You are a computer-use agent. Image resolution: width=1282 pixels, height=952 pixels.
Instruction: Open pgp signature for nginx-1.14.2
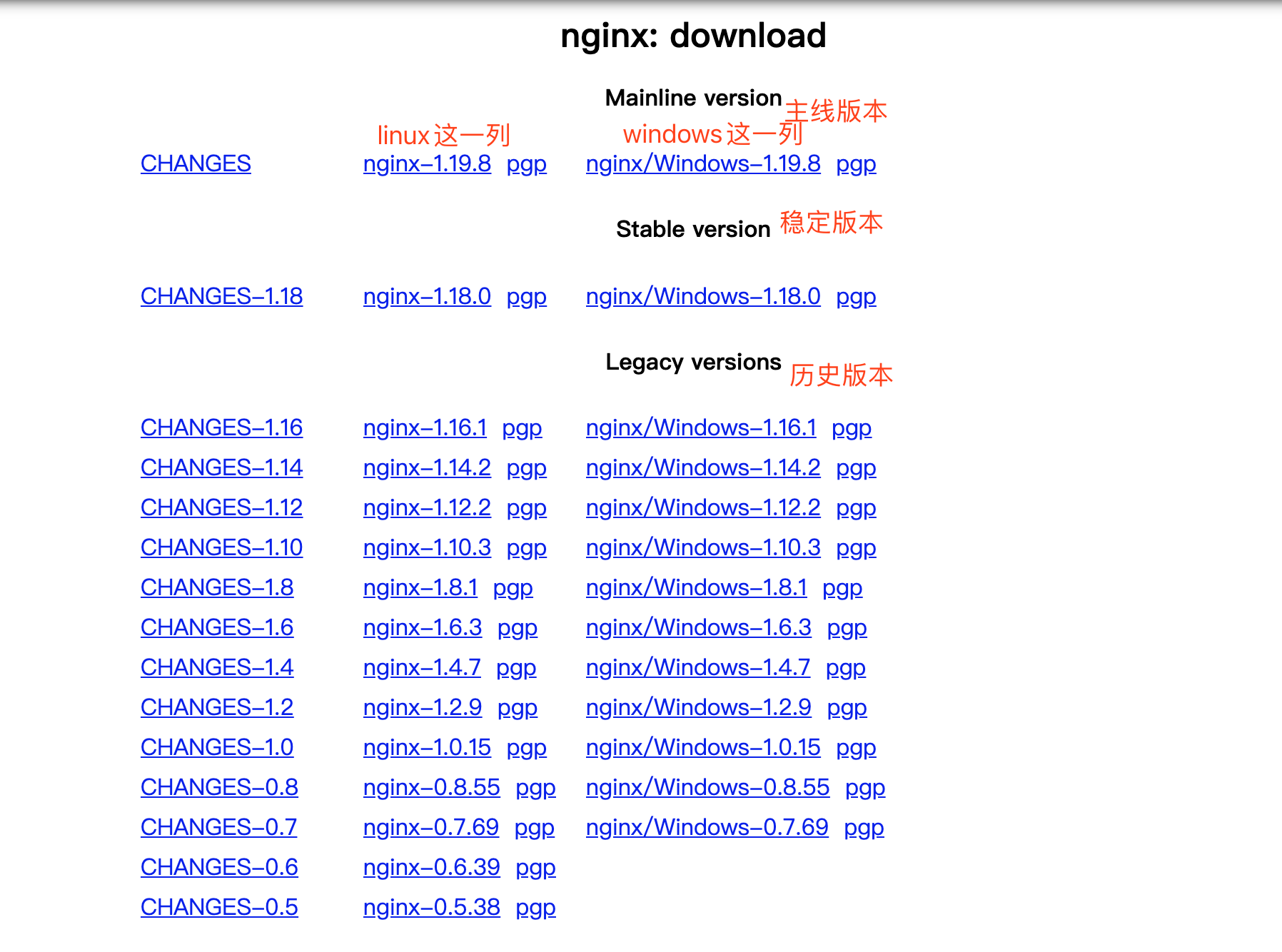pos(527,469)
